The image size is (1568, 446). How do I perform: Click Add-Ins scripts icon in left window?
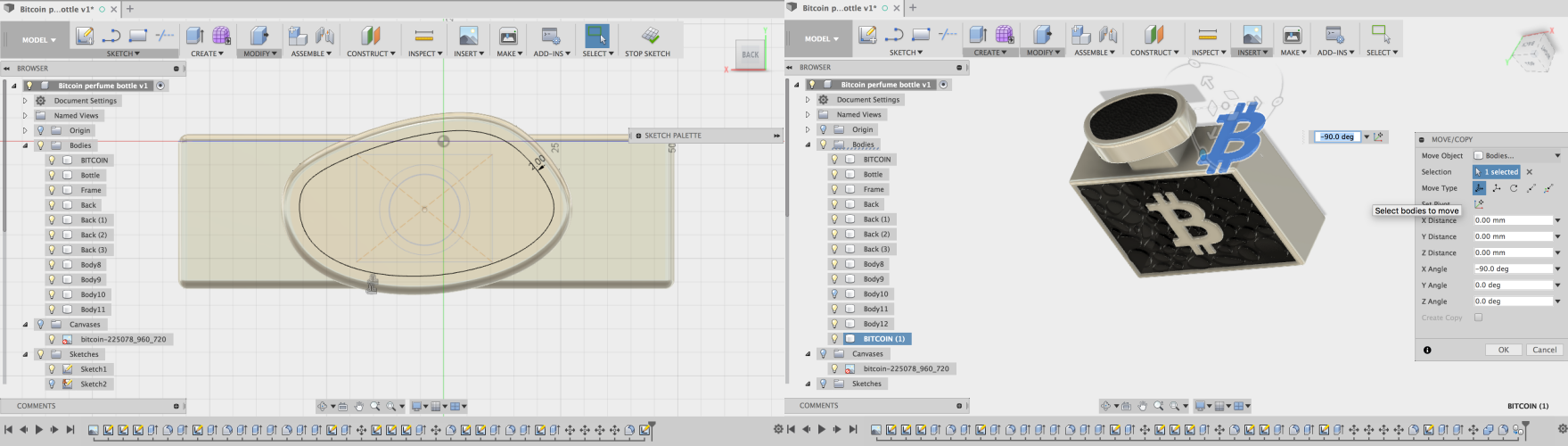551,36
